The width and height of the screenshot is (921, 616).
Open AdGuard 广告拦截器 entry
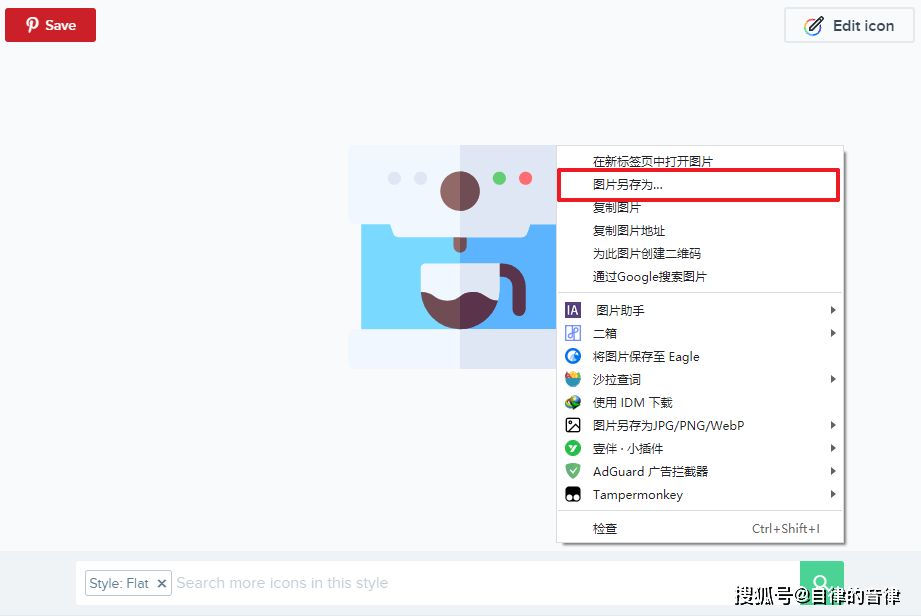click(700, 471)
